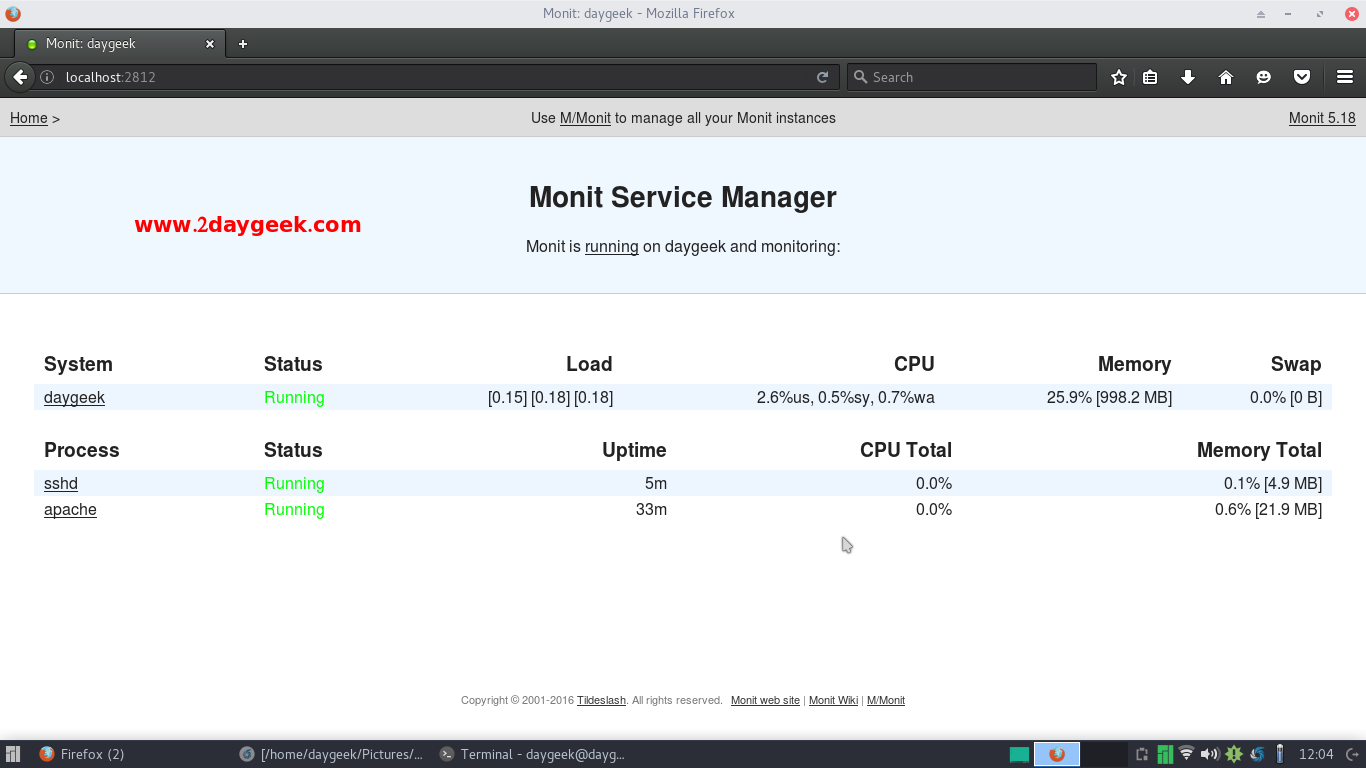This screenshot has width=1366, height=768.
Task: Click the 'running' link in the header
Action: (612, 246)
